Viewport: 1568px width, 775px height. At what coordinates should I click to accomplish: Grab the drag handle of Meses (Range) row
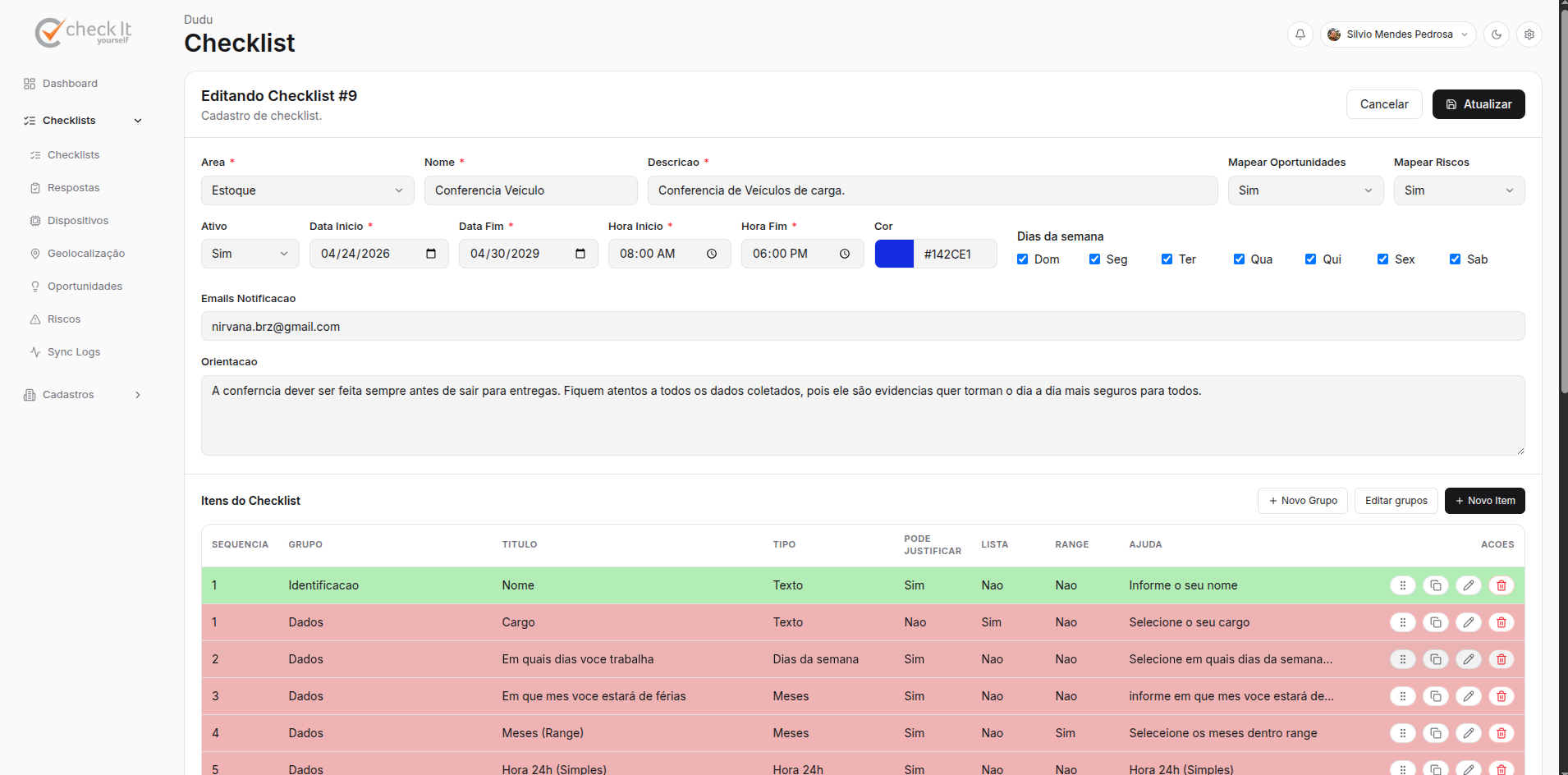[x=1403, y=733]
